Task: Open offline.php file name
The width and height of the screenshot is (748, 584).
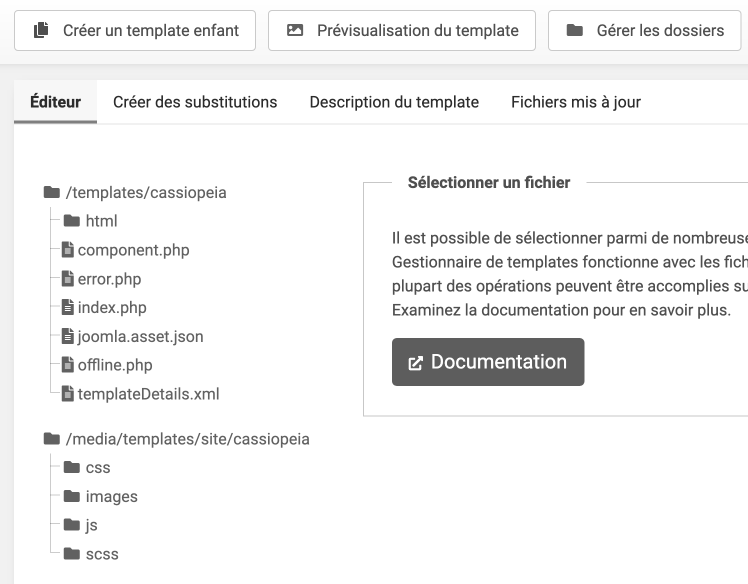Action: tap(115, 365)
